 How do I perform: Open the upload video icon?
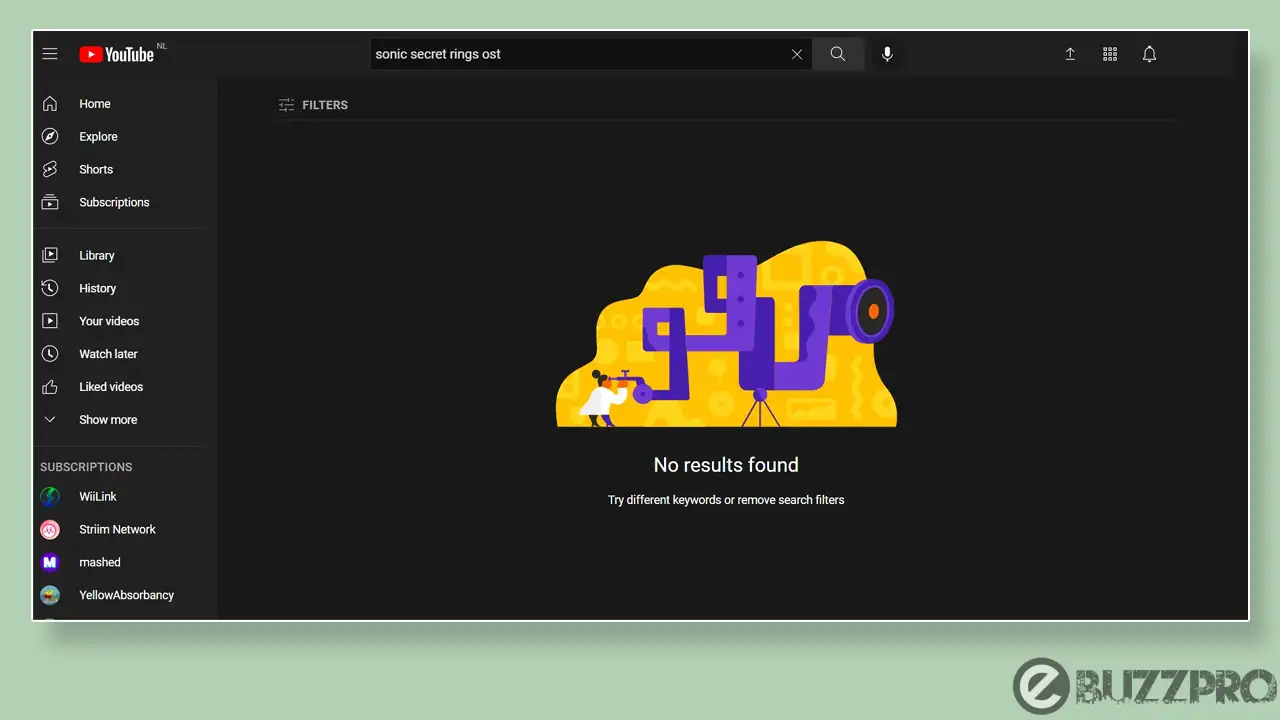(x=1070, y=54)
